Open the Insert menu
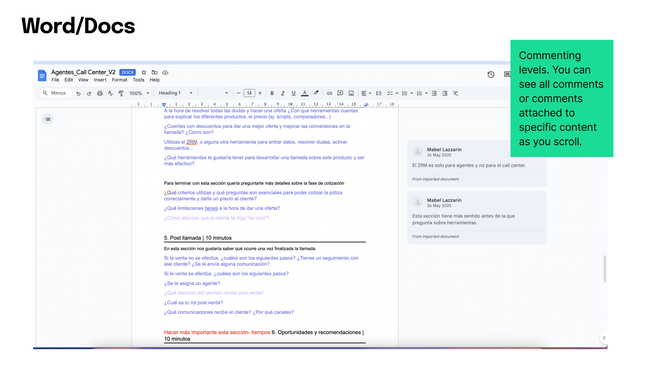This screenshot has height=371, width=650. (x=100, y=80)
